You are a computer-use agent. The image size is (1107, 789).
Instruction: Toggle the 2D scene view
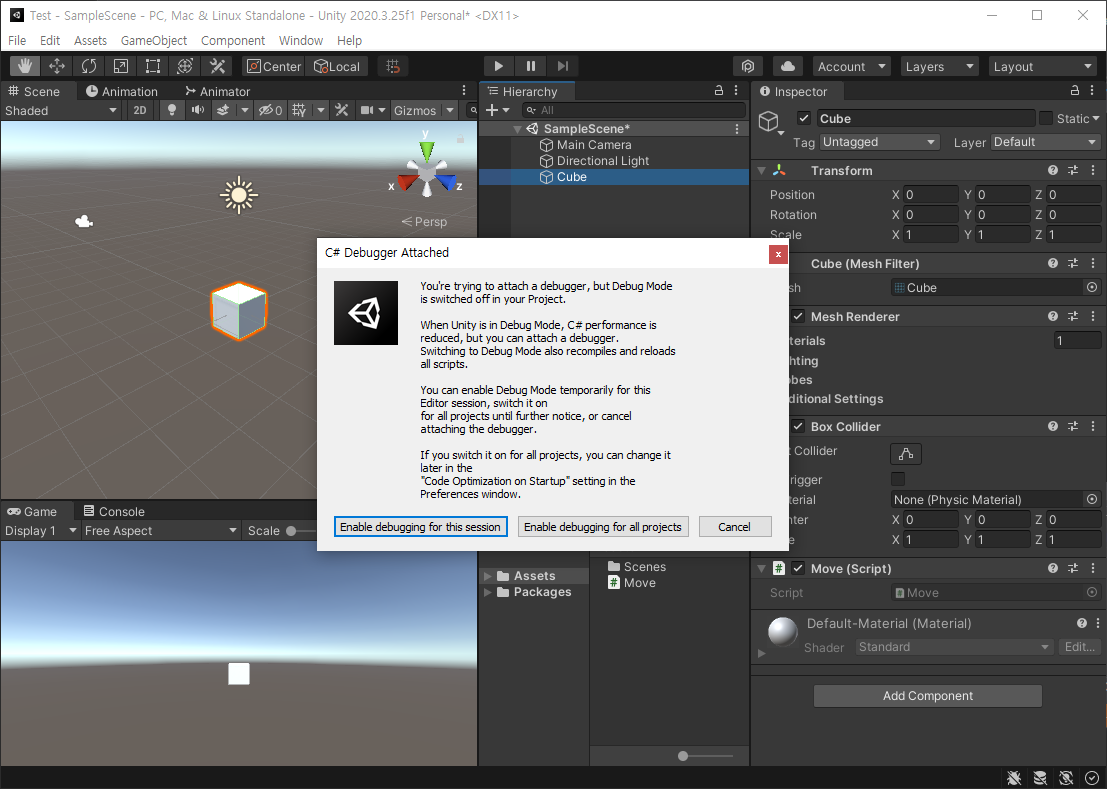click(x=140, y=110)
